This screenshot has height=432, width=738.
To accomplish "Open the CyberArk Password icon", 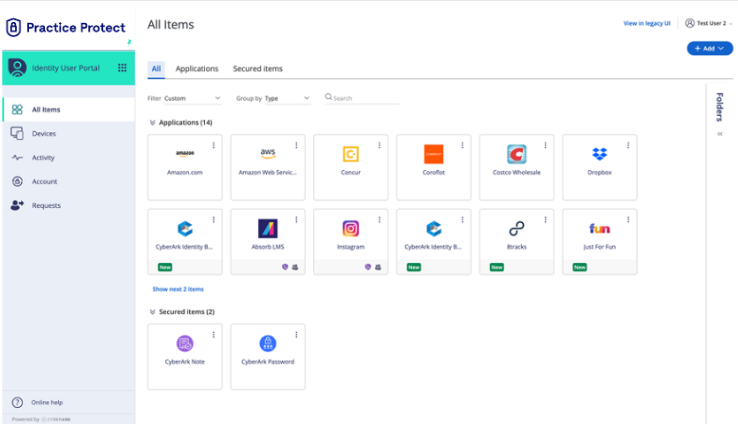I will 268,344.
